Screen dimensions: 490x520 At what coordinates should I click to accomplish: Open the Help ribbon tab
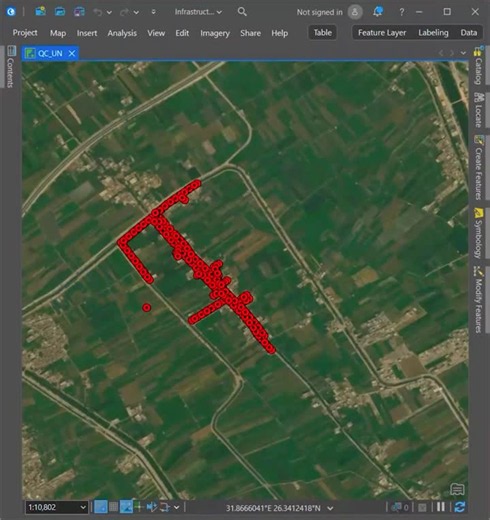[279, 33]
